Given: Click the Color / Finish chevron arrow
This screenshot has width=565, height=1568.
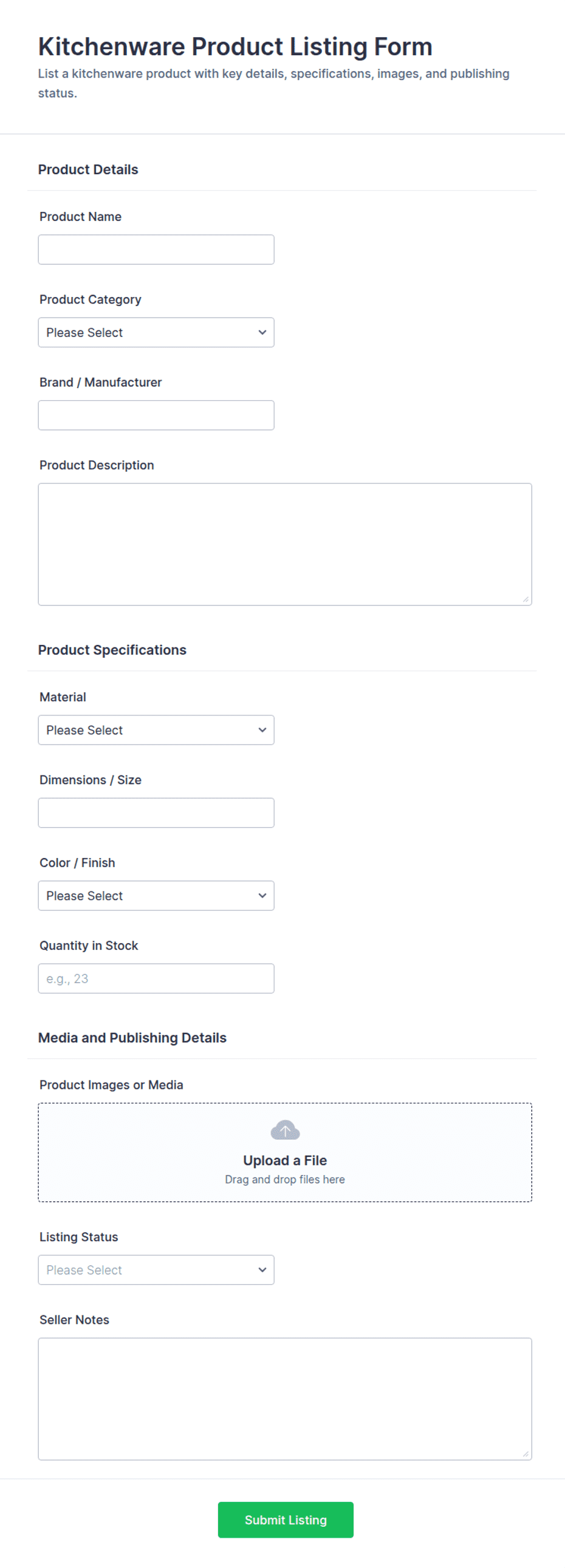Looking at the screenshot, I should (262, 895).
